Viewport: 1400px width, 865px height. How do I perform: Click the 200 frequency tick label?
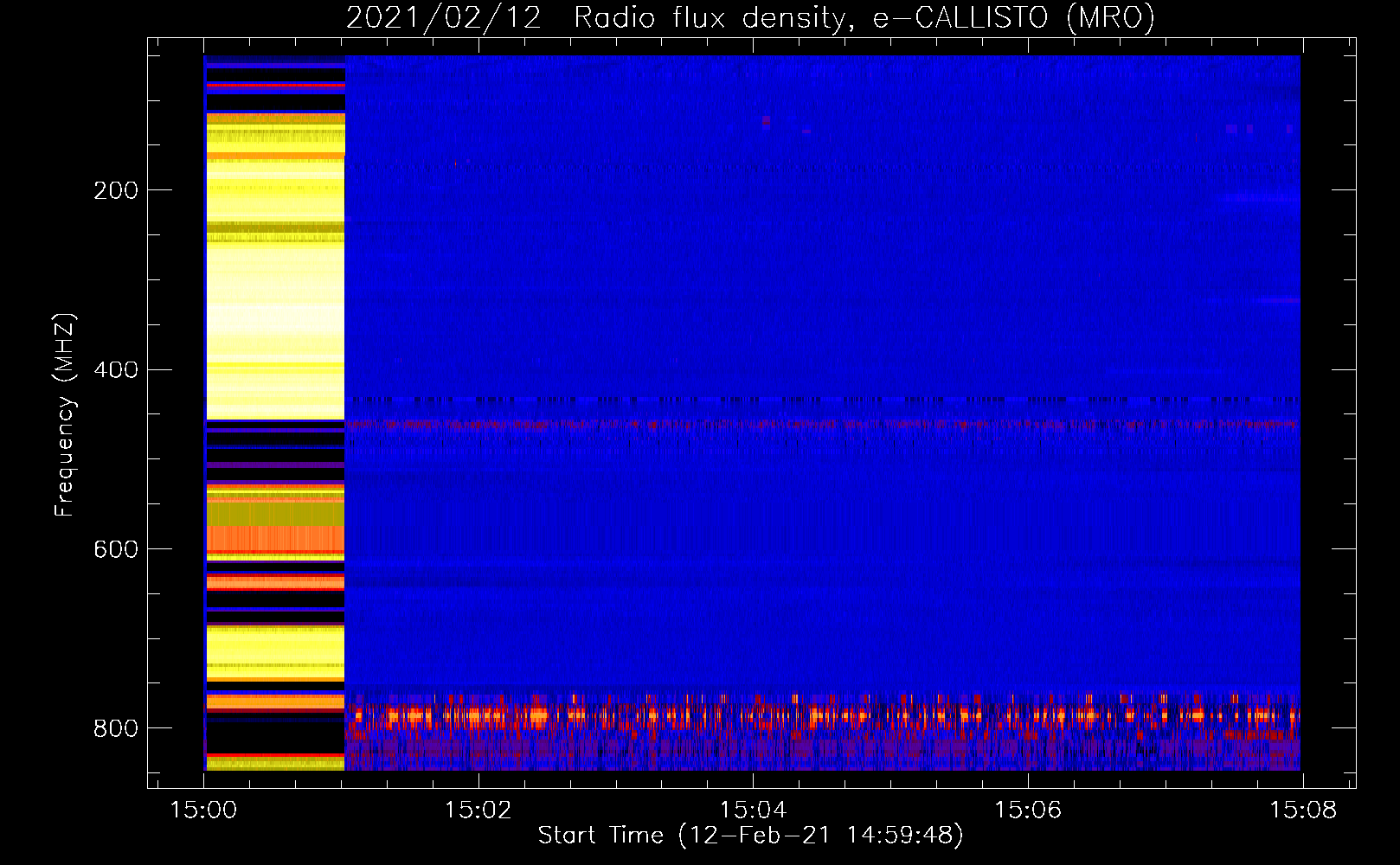pyautogui.click(x=116, y=190)
